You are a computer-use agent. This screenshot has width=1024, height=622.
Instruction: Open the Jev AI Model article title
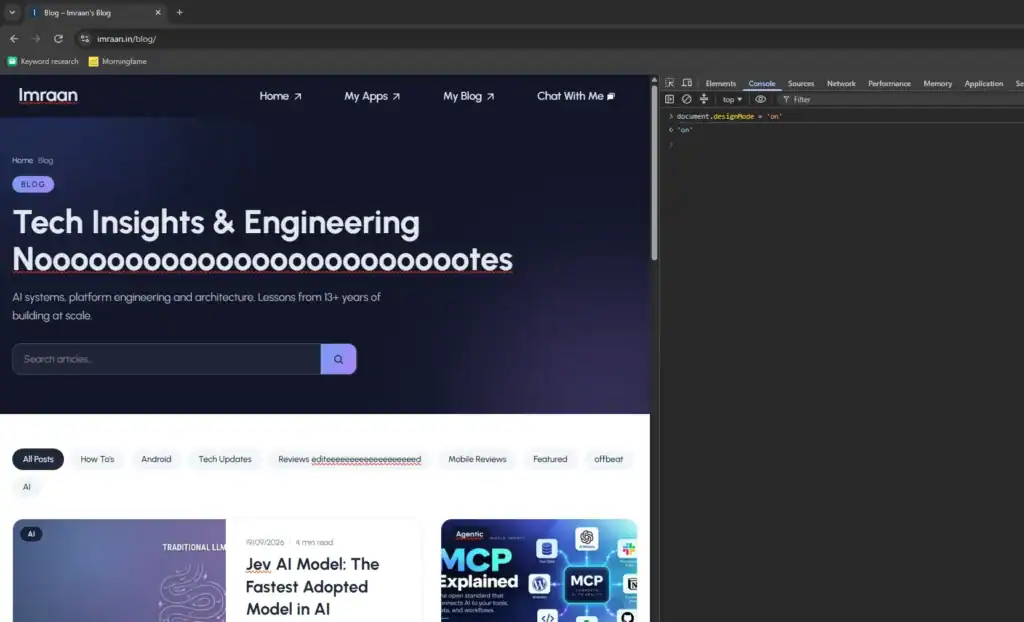click(312, 586)
